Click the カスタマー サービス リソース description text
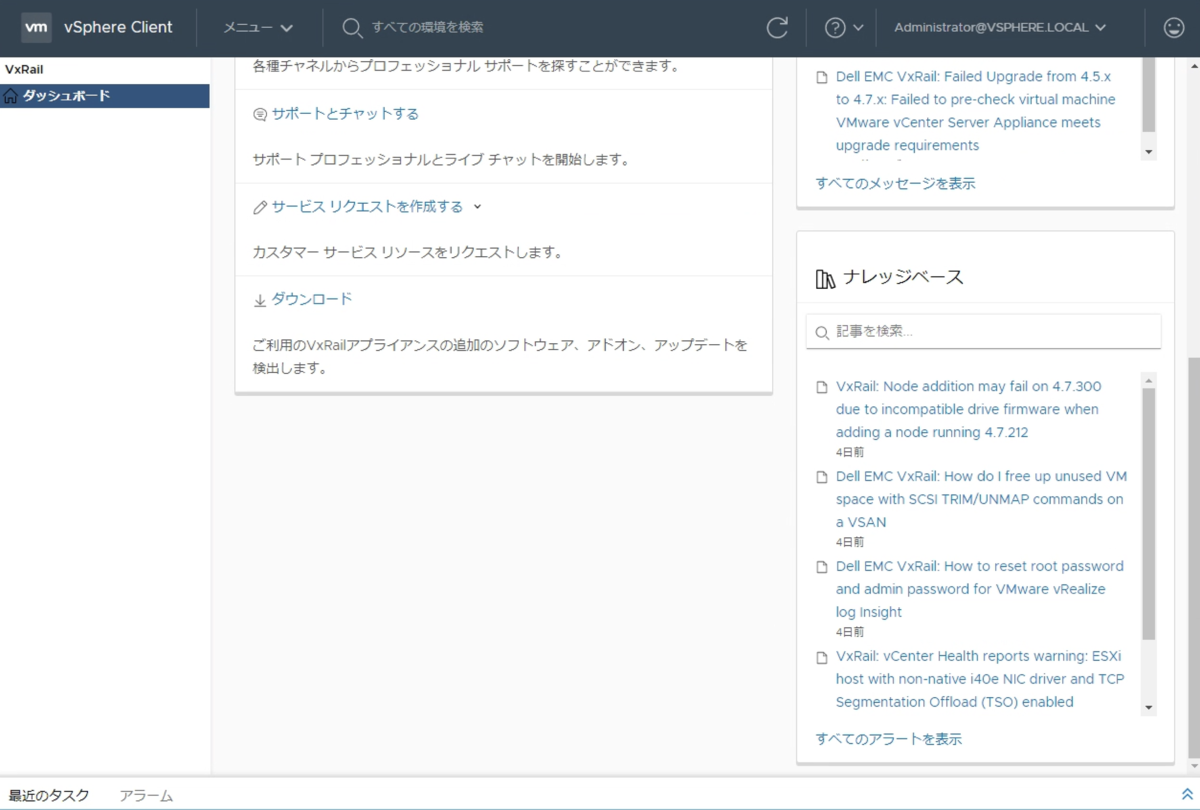This screenshot has width=1200, height=810. (x=407, y=253)
